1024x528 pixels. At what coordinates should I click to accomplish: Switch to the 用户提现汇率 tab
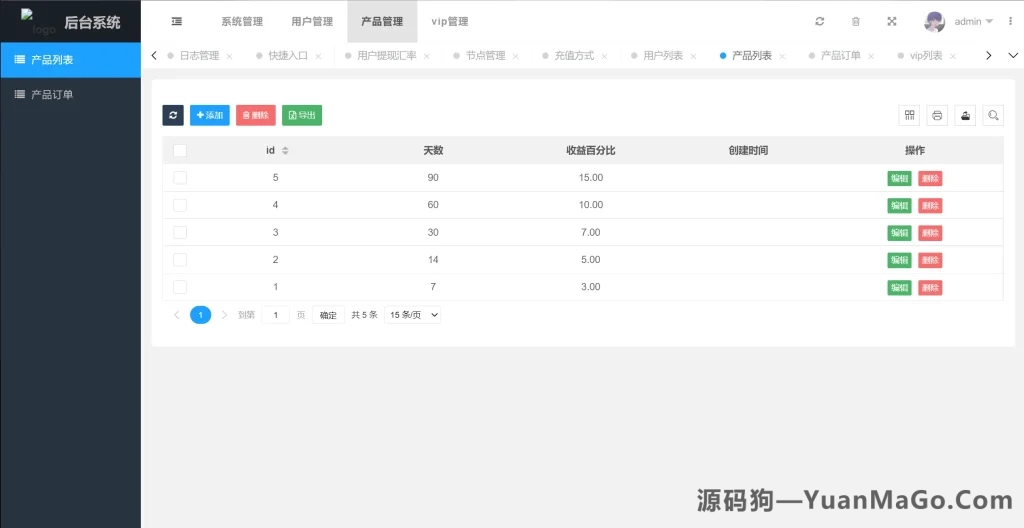(387, 56)
